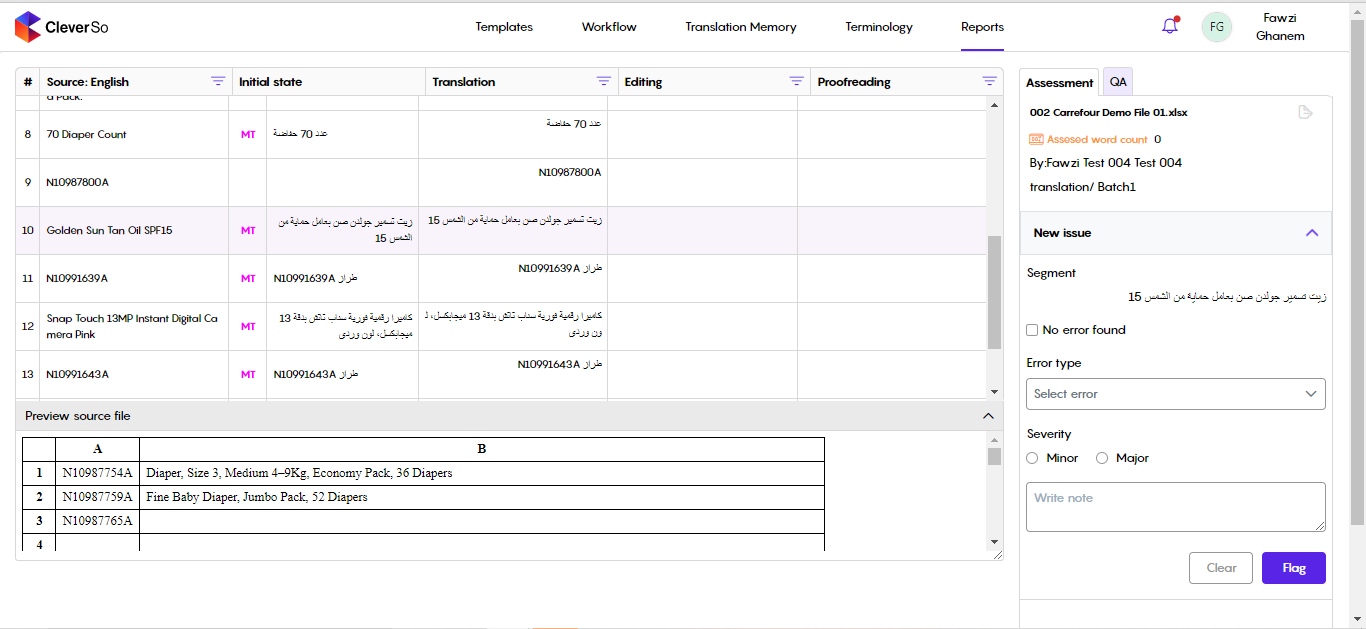The width and height of the screenshot is (1366, 629).
Task: Filter the Proofreading column
Action: pyautogui.click(x=990, y=82)
